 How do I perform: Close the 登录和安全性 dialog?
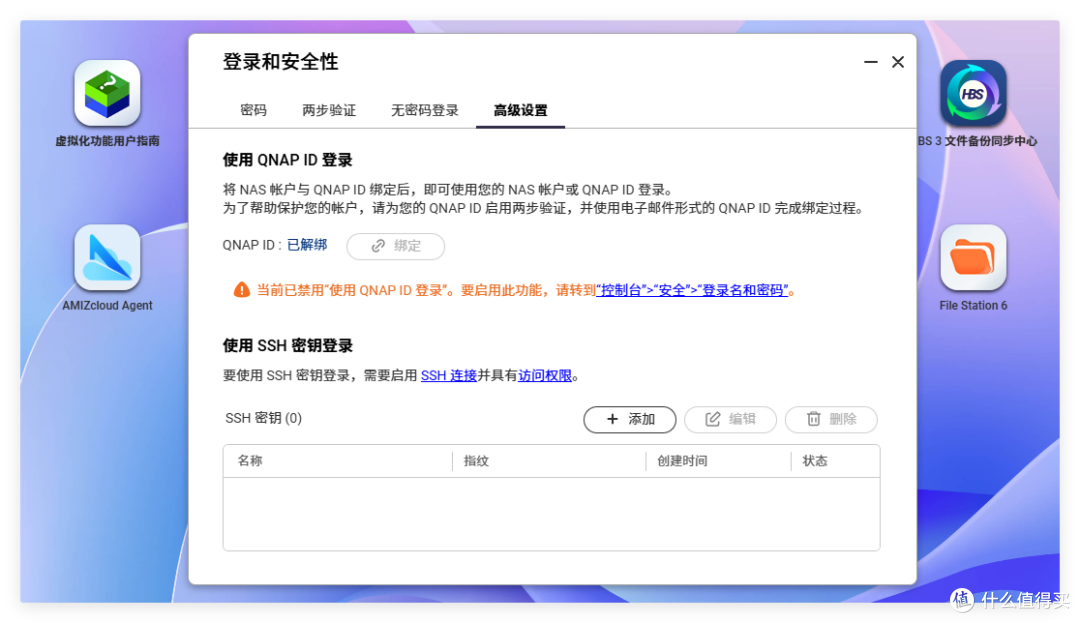[897, 62]
